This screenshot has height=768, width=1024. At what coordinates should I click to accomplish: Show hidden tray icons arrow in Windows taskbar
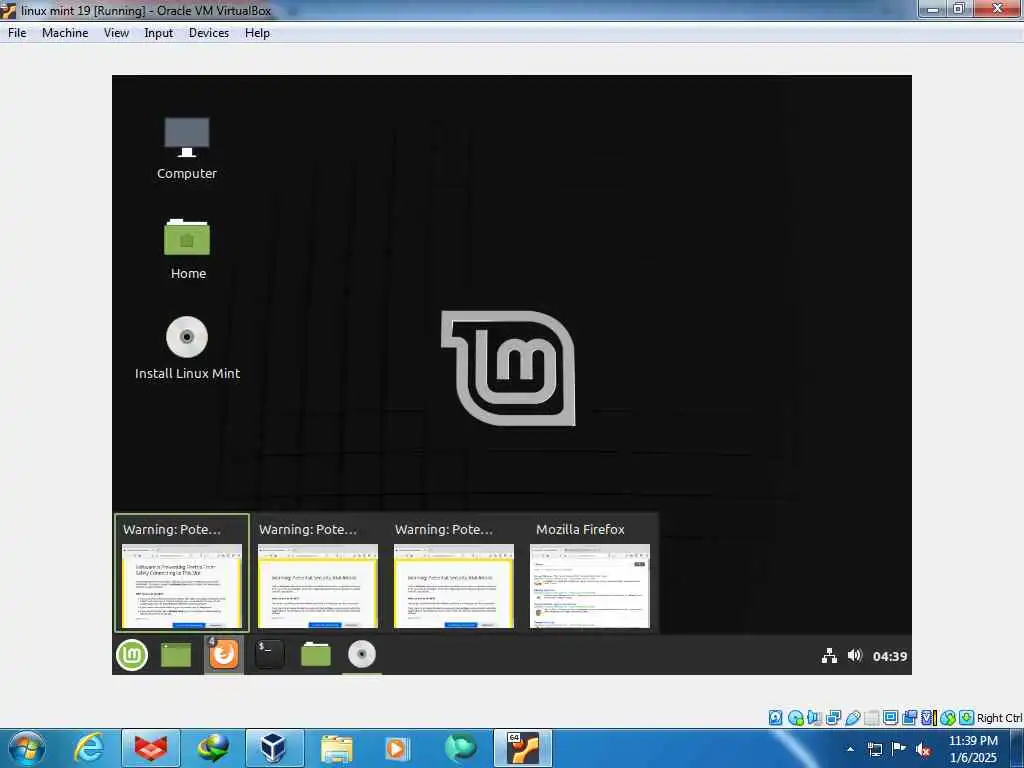pyautogui.click(x=850, y=749)
